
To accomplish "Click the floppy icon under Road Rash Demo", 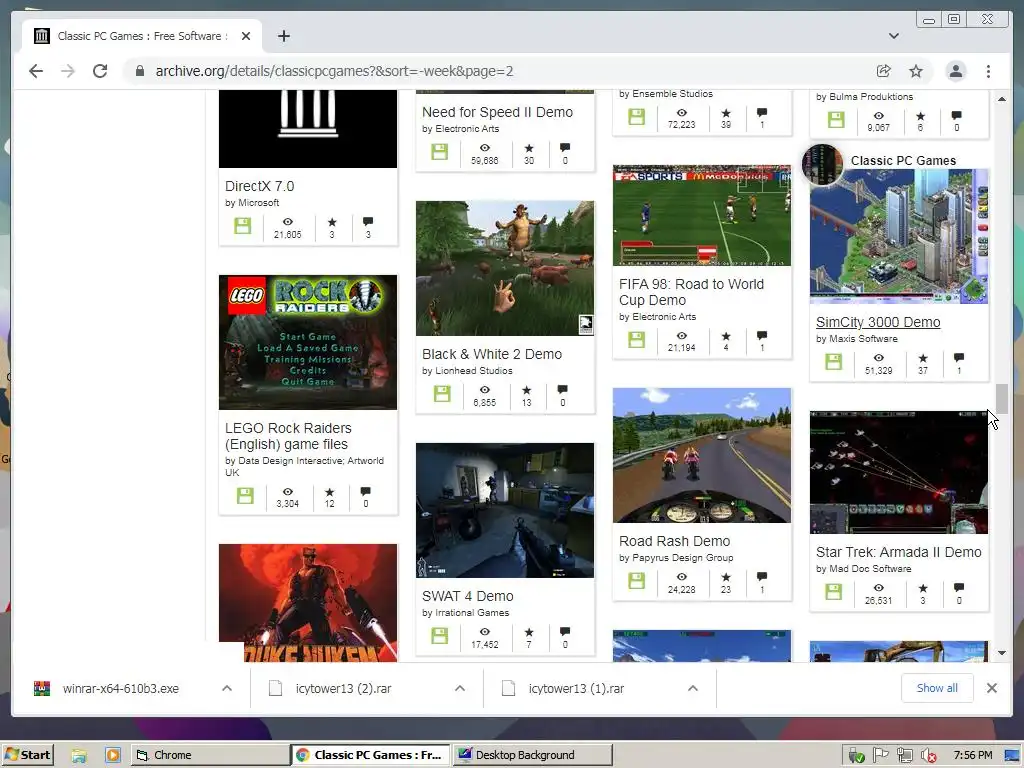I will (636, 581).
